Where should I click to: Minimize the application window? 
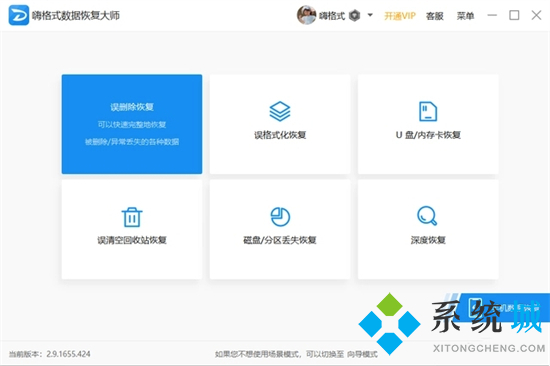point(492,15)
